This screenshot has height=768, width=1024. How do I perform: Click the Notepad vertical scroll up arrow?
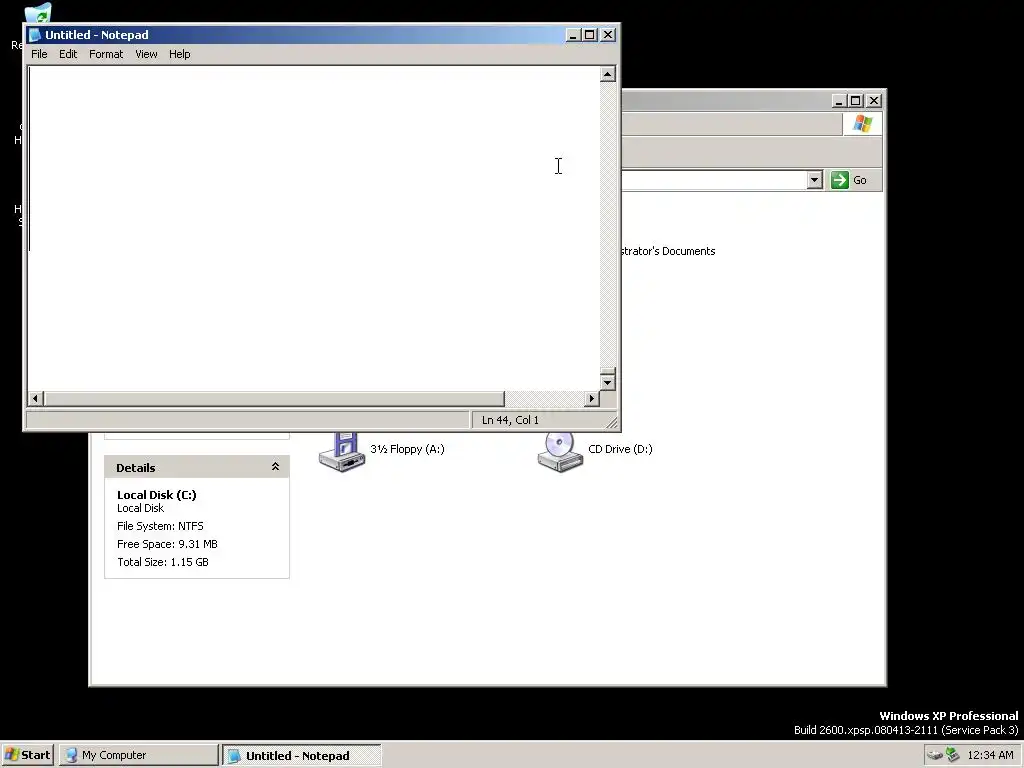pyautogui.click(x=607, y=74)
